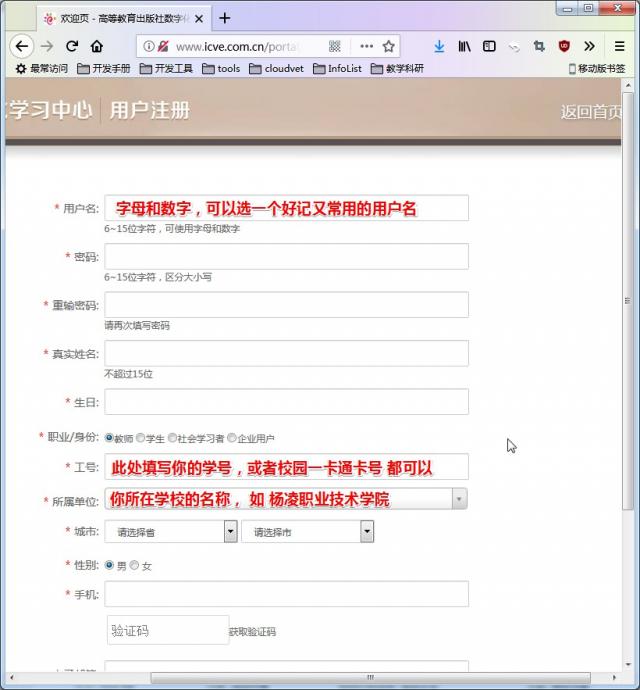Click the 学习中心 header link
Image resolution: width=640 pixels, height=690 pixels.
click(x=50, y=110)
